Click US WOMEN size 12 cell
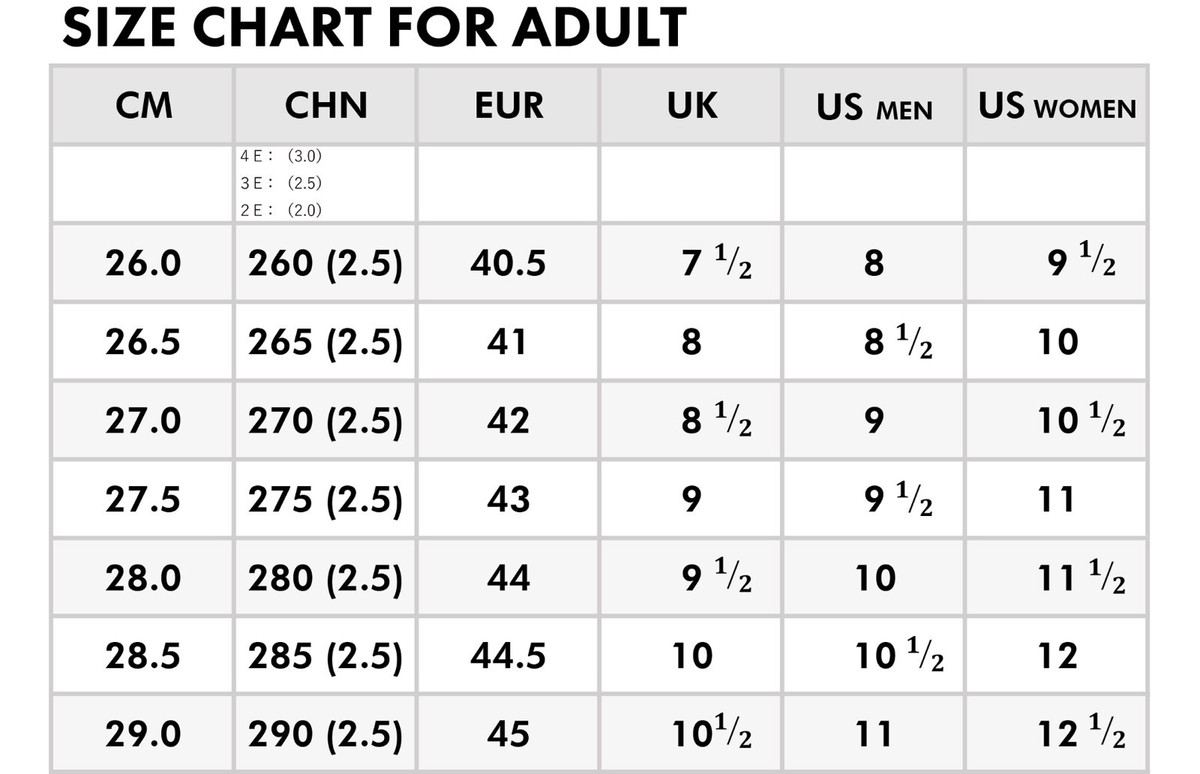Viewport: 1200px width, 774px height. tap(1057, 656)
